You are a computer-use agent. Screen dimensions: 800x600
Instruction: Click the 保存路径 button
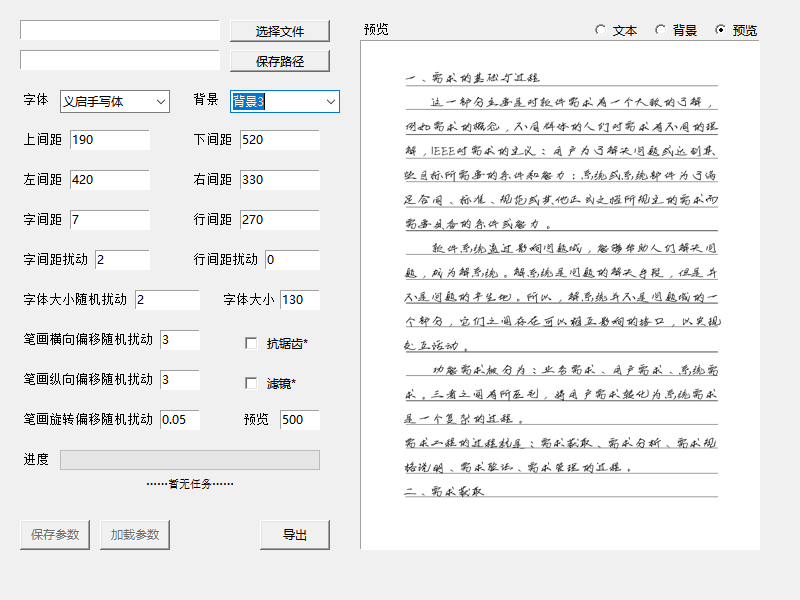point(279,61)
